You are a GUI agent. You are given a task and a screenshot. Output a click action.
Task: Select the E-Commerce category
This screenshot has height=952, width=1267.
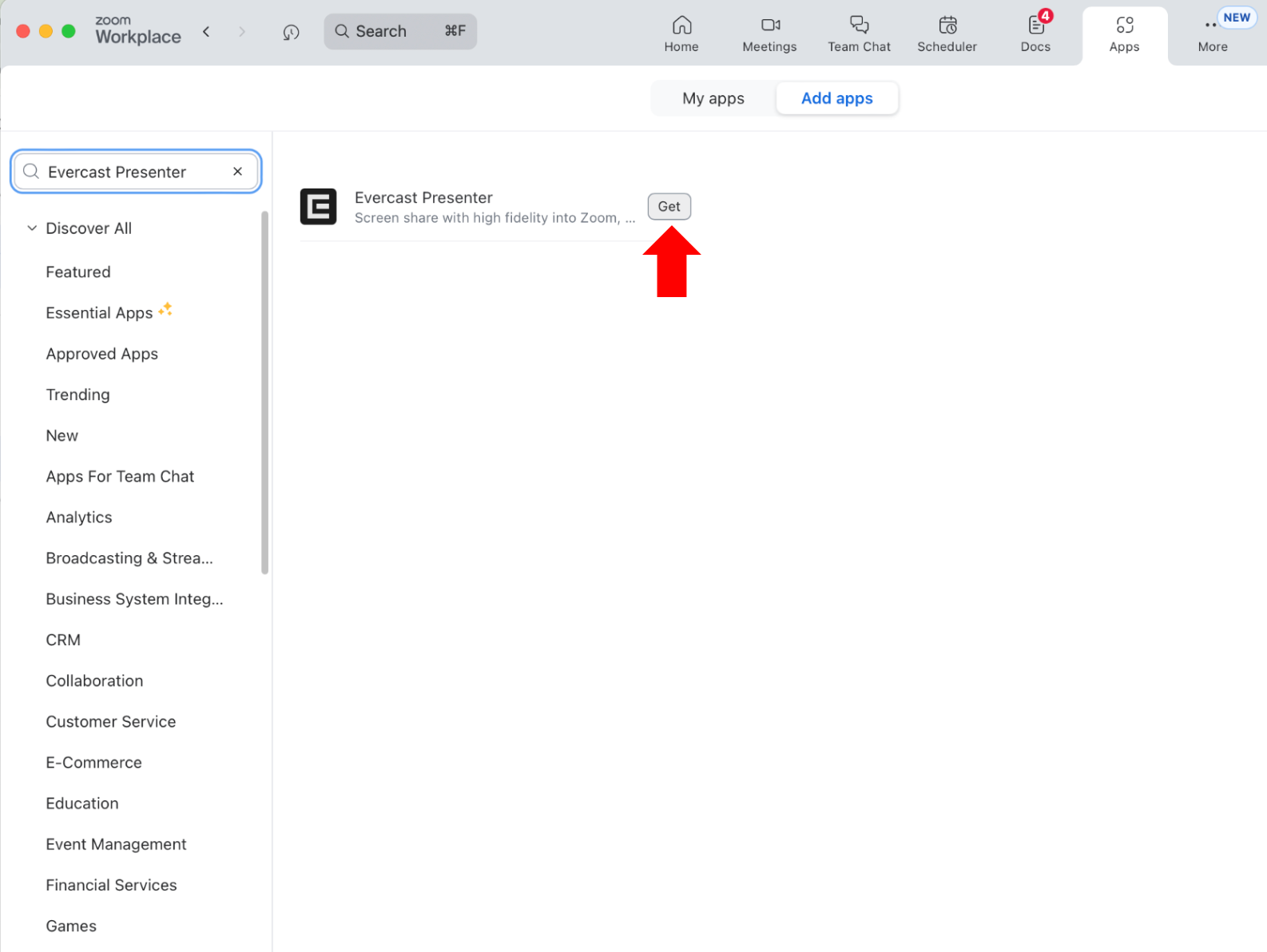coord(93,763)
